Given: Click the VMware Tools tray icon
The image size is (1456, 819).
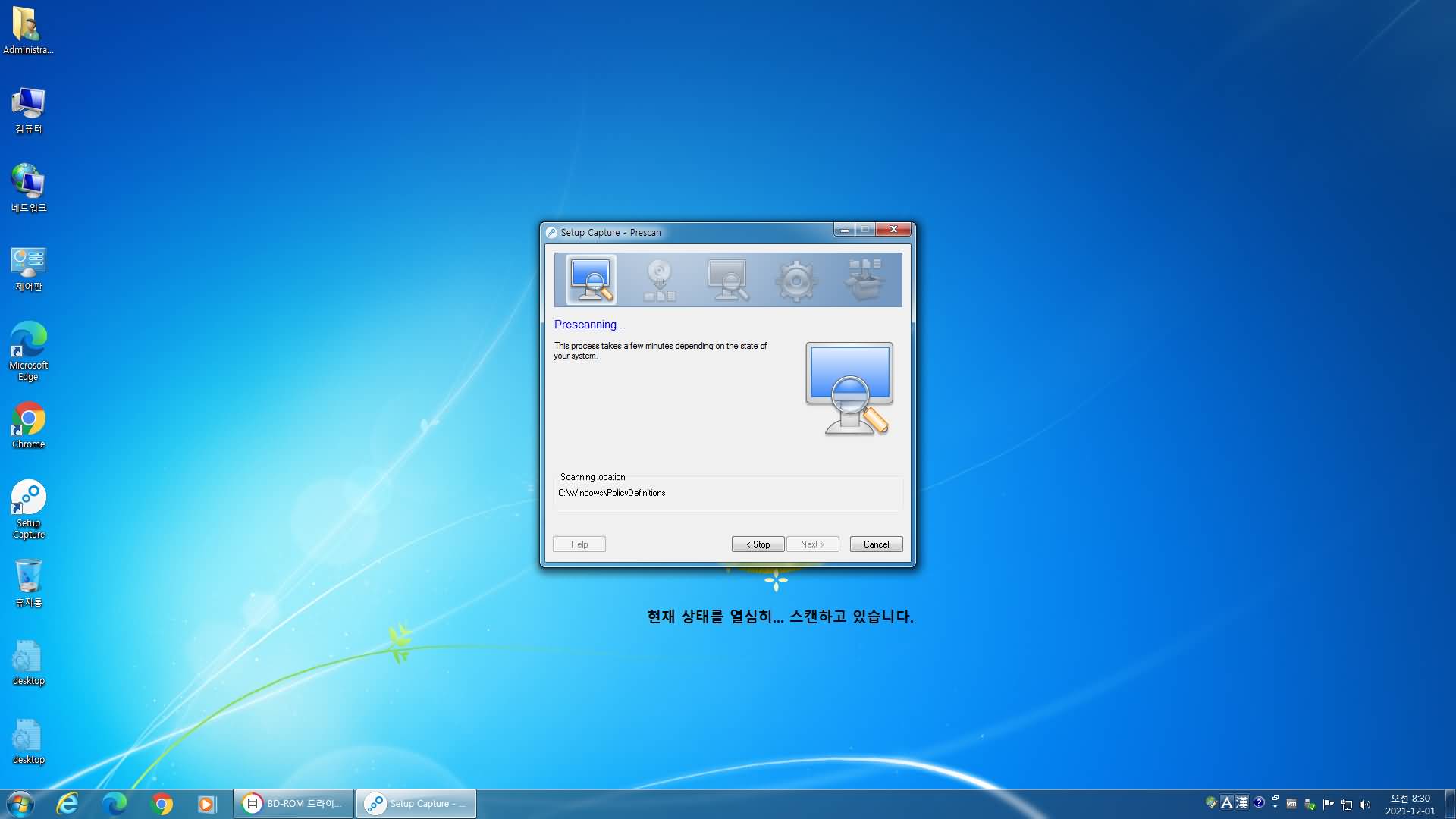Looking at the screenshot, I should 1291,804.
